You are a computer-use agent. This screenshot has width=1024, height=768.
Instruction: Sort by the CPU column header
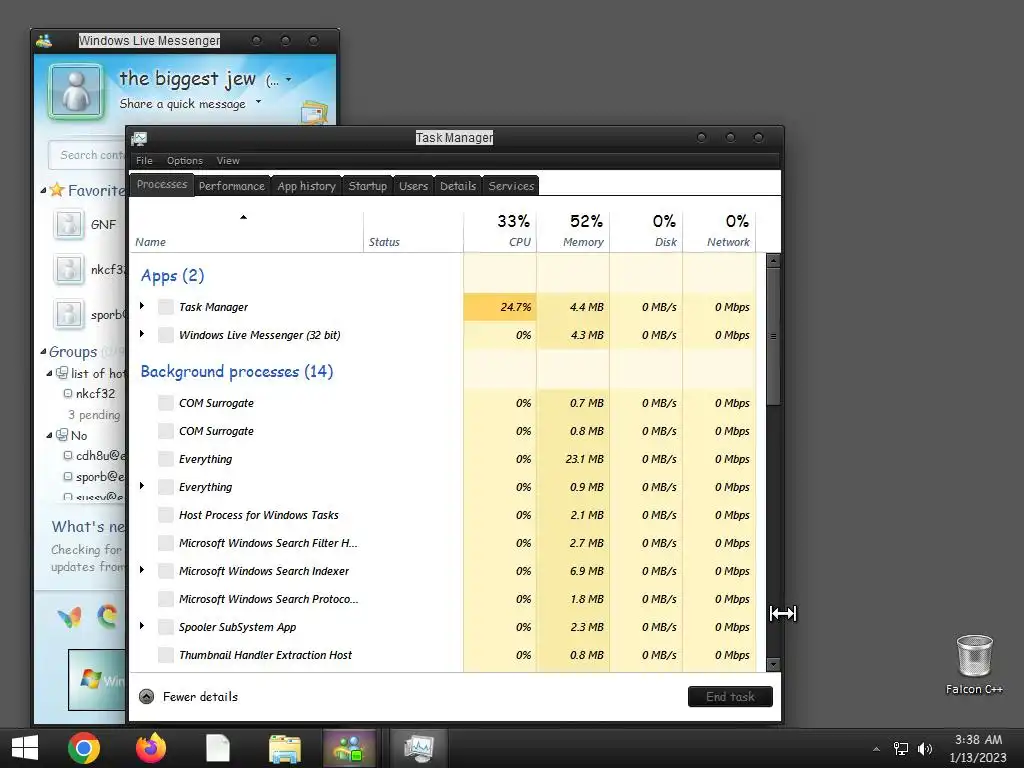point(500,231)
